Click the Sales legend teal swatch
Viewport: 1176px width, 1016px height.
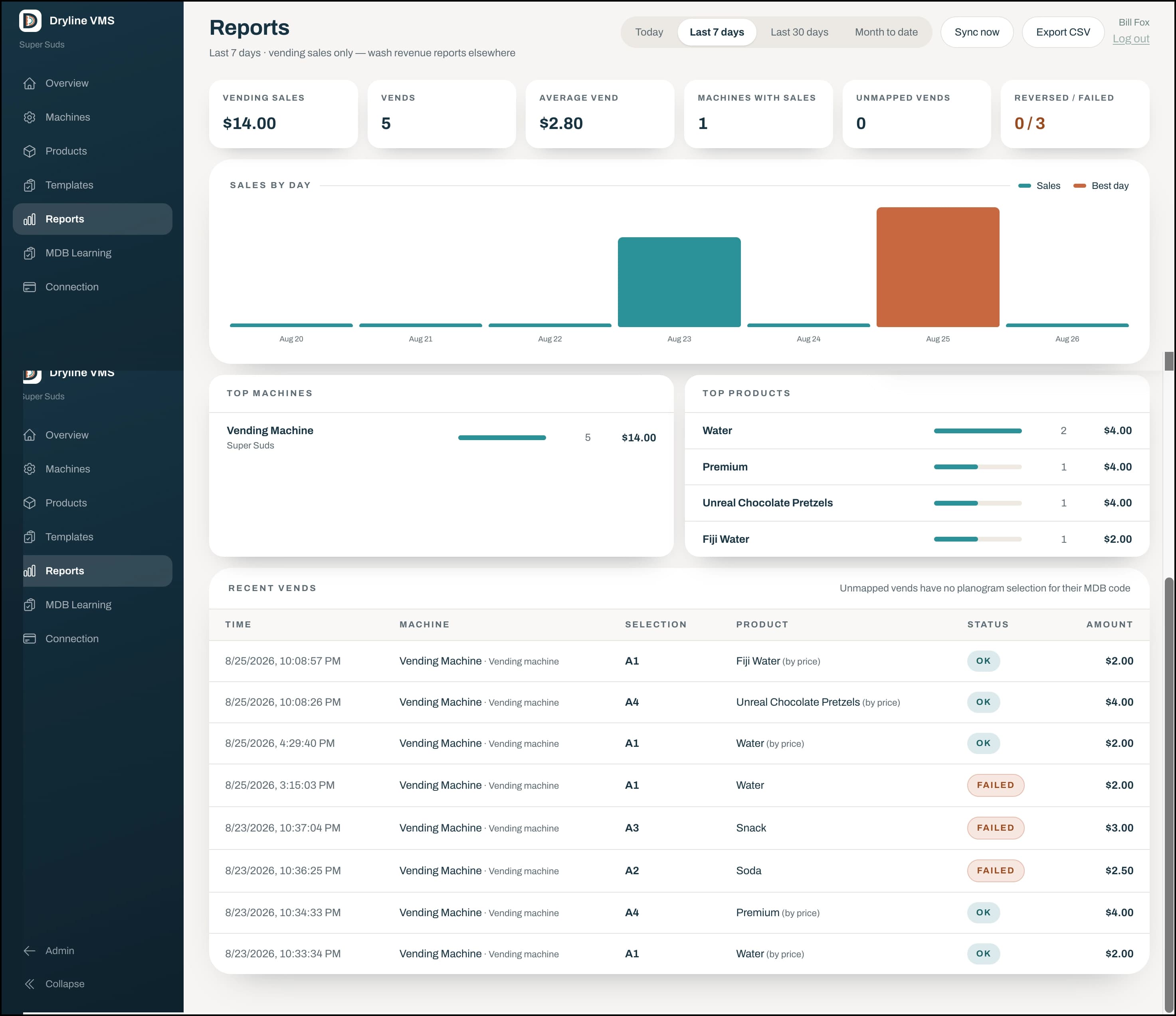(1024, 186)
